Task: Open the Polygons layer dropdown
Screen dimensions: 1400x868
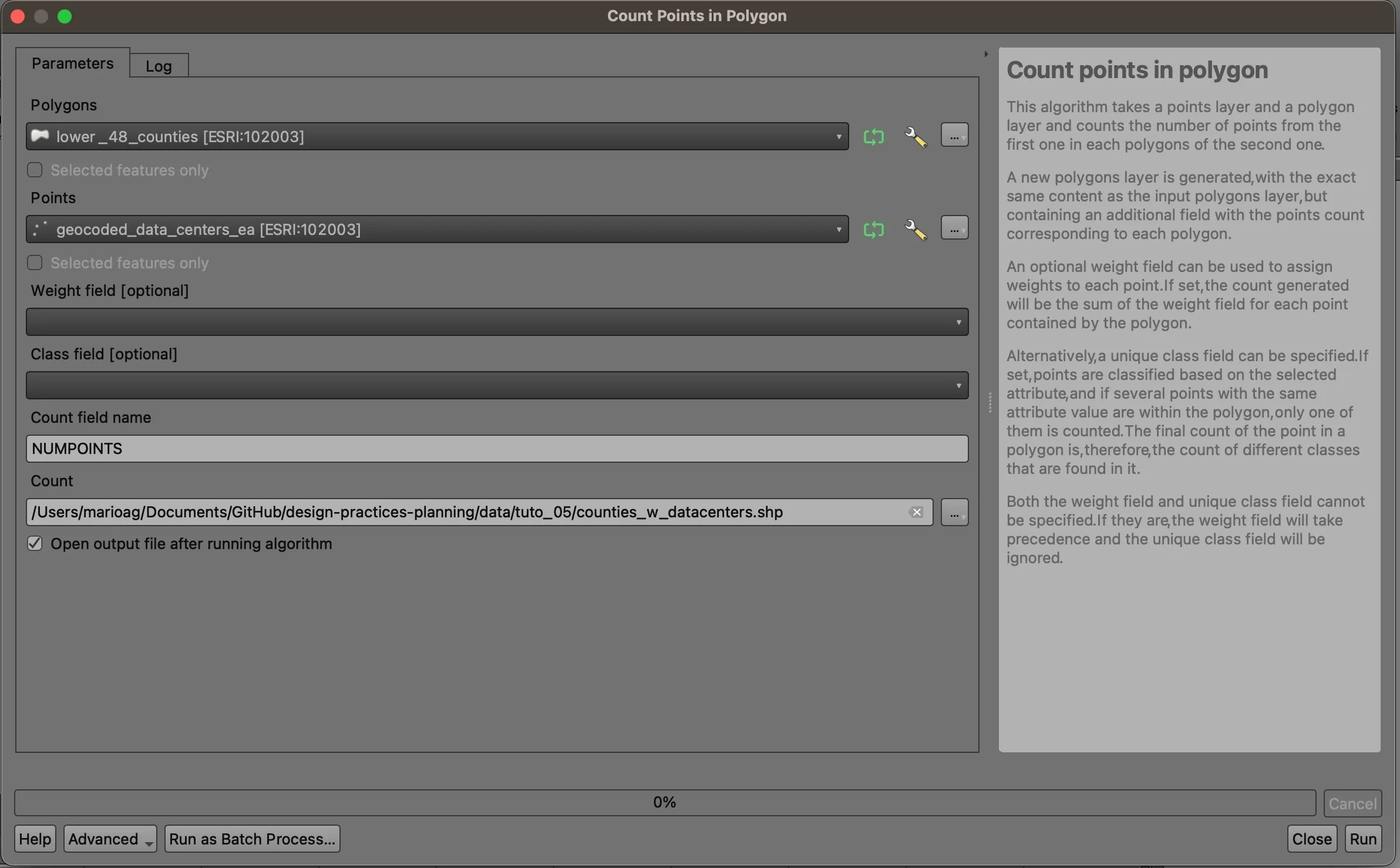Action: point(437,137)
